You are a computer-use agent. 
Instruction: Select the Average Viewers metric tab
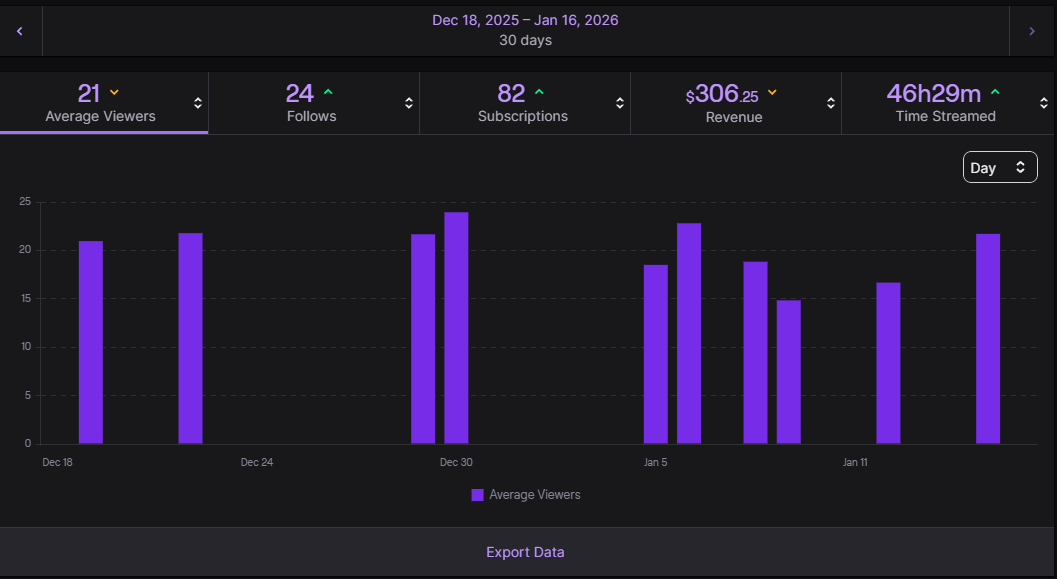(104, 102)
